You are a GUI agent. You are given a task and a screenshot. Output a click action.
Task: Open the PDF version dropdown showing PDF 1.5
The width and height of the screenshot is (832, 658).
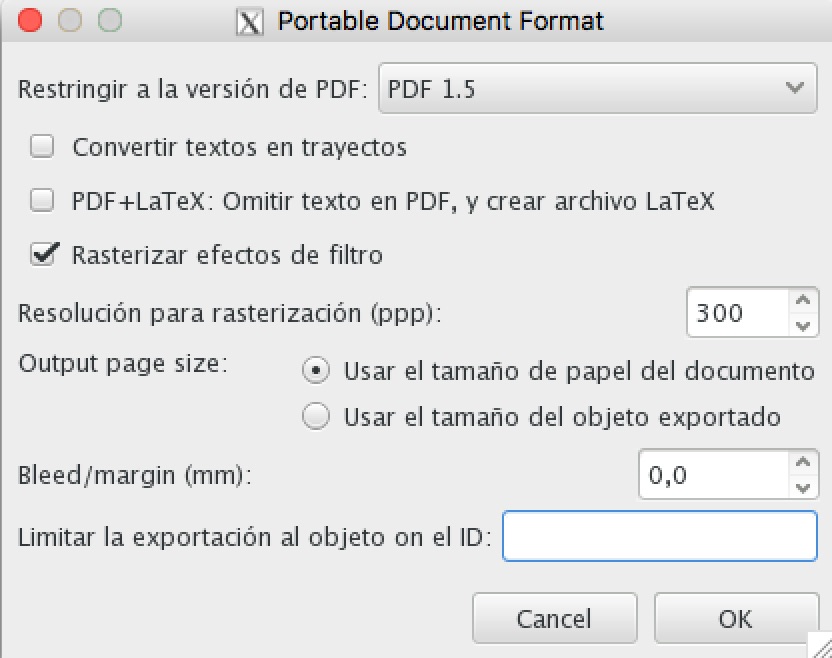pyautogui.click(x=597, y=89)
